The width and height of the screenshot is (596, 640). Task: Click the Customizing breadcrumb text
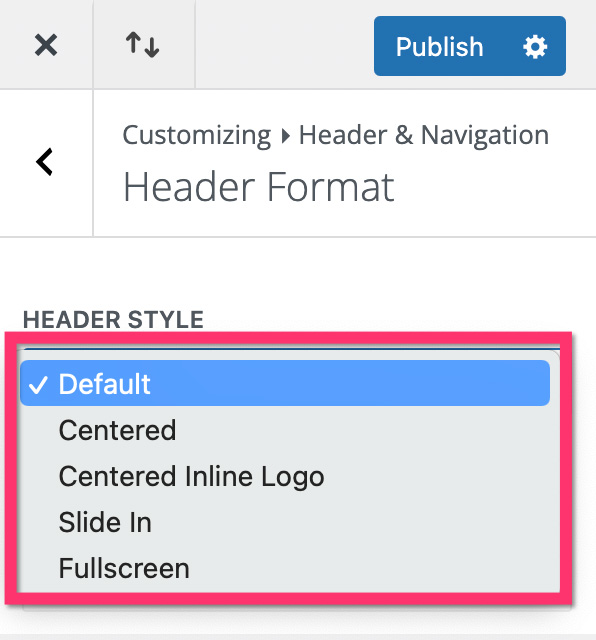(197, 135)
